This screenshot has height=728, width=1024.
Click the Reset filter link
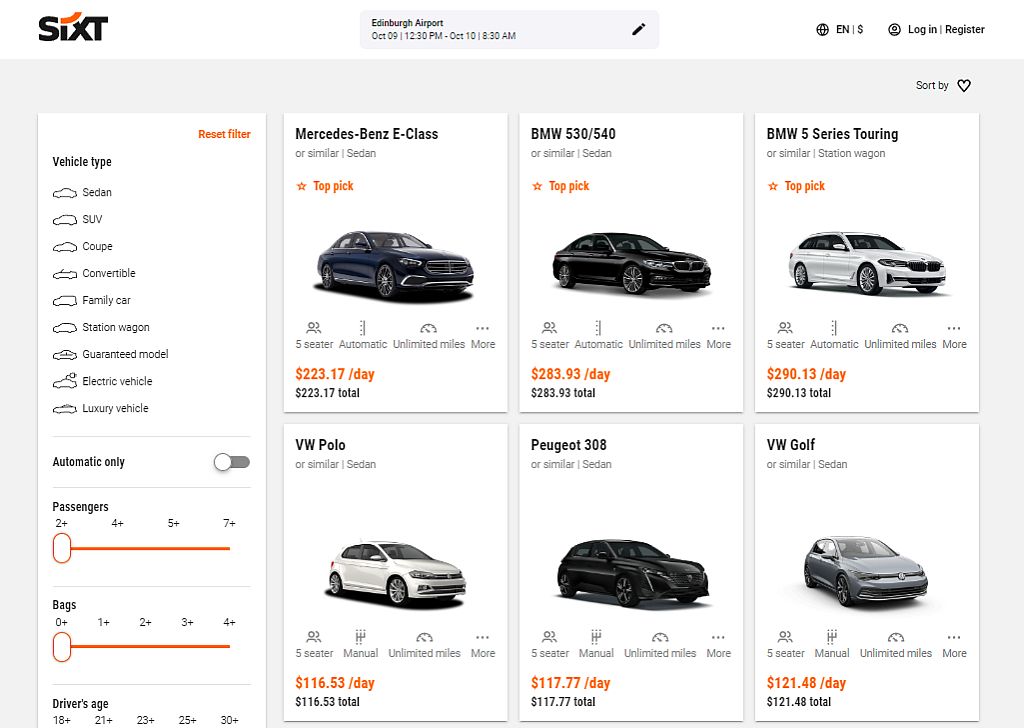[x=224, y=134]
